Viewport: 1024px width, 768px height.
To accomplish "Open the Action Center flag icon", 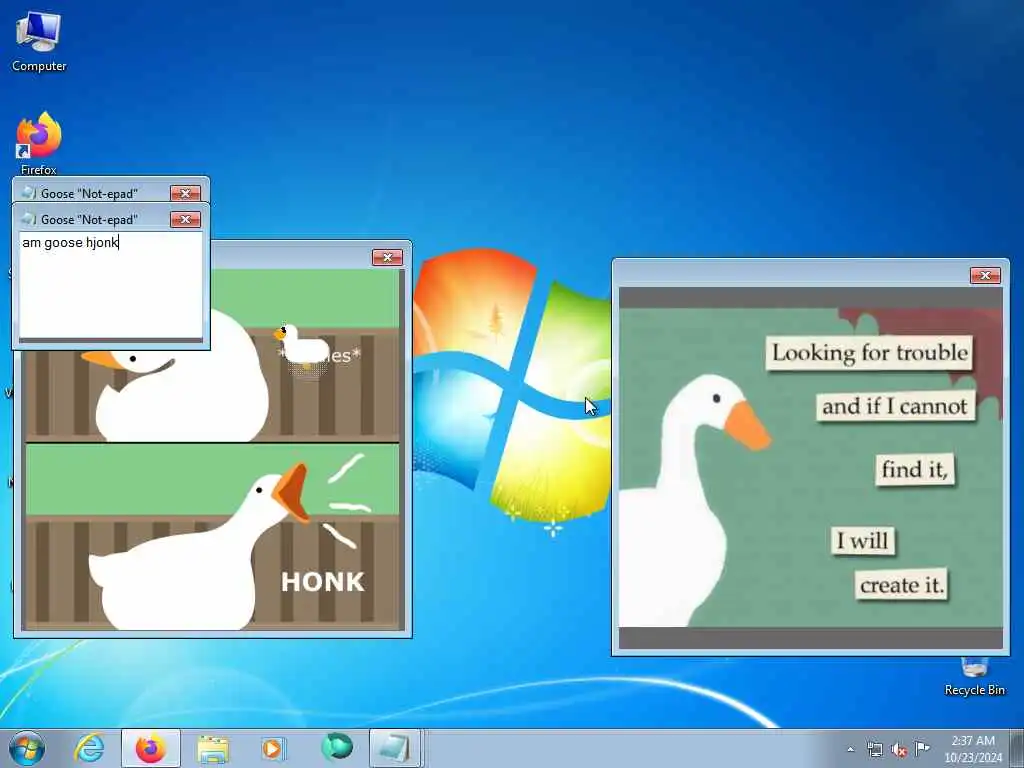I will tap(922, 748).
